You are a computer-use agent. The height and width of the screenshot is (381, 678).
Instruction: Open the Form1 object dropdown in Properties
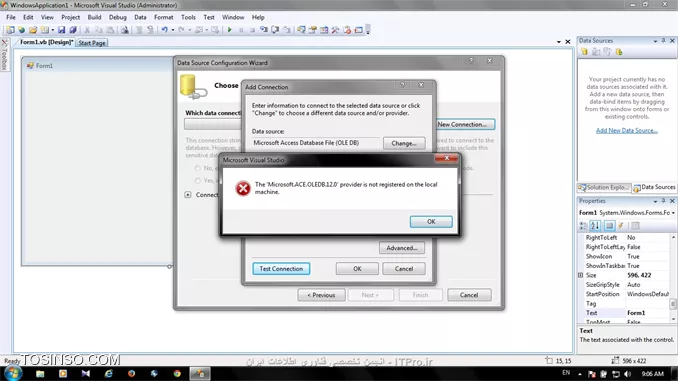click(673, 213)
